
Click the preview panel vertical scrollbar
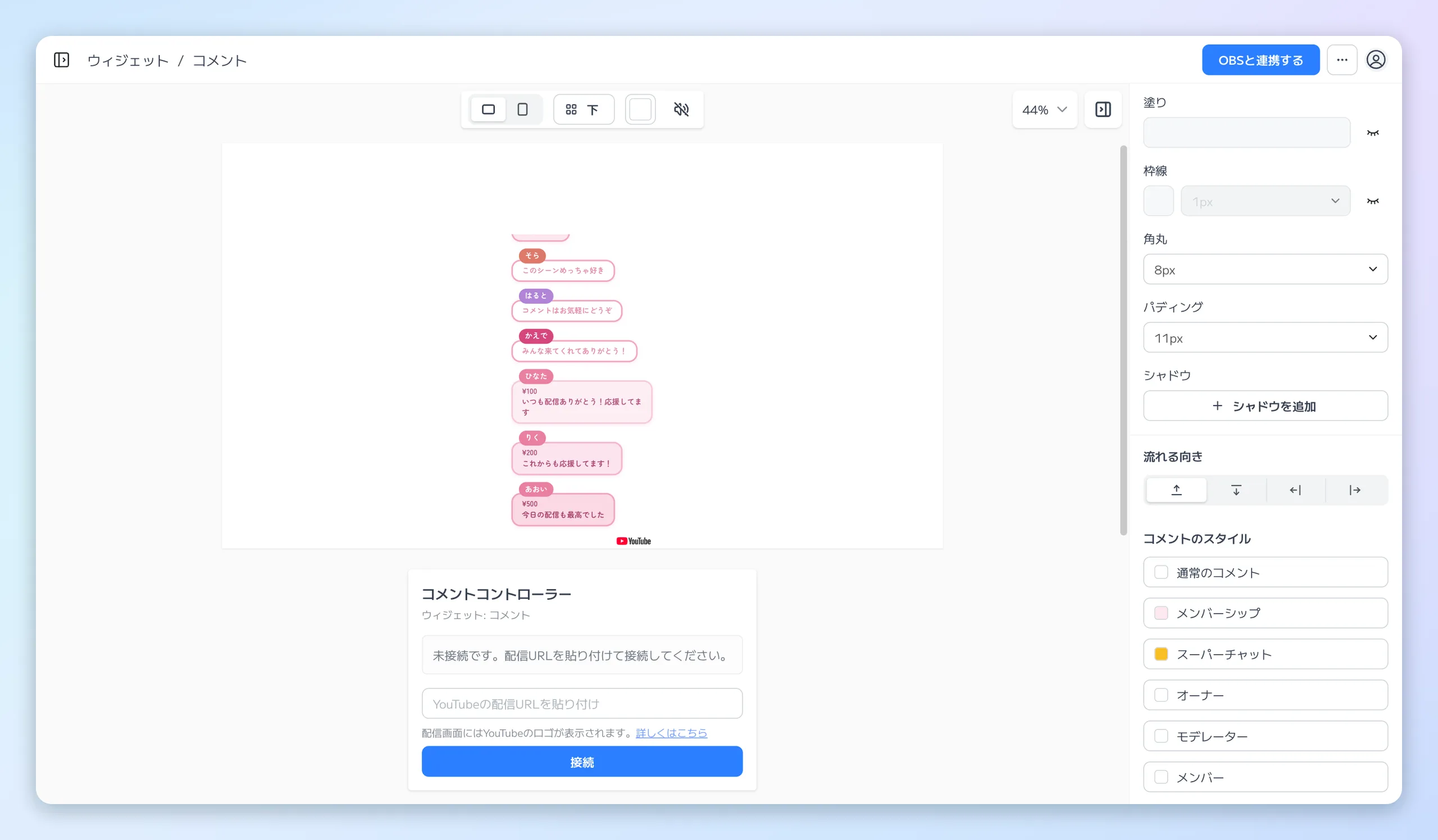tap(1123, 340)
